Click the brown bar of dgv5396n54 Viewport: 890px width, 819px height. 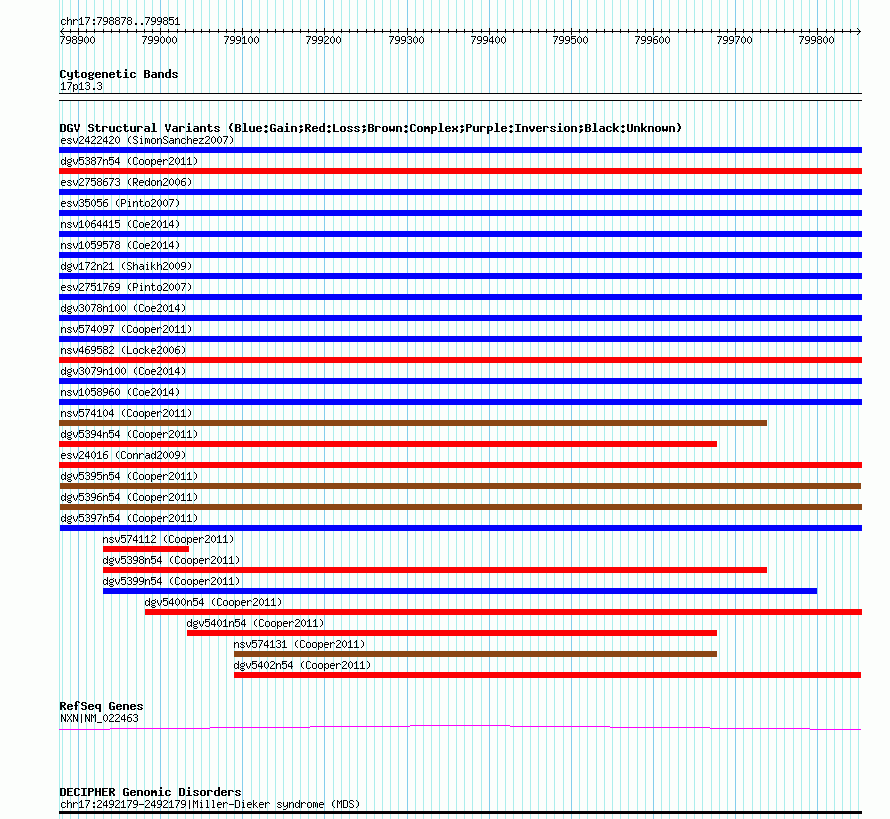460,507
